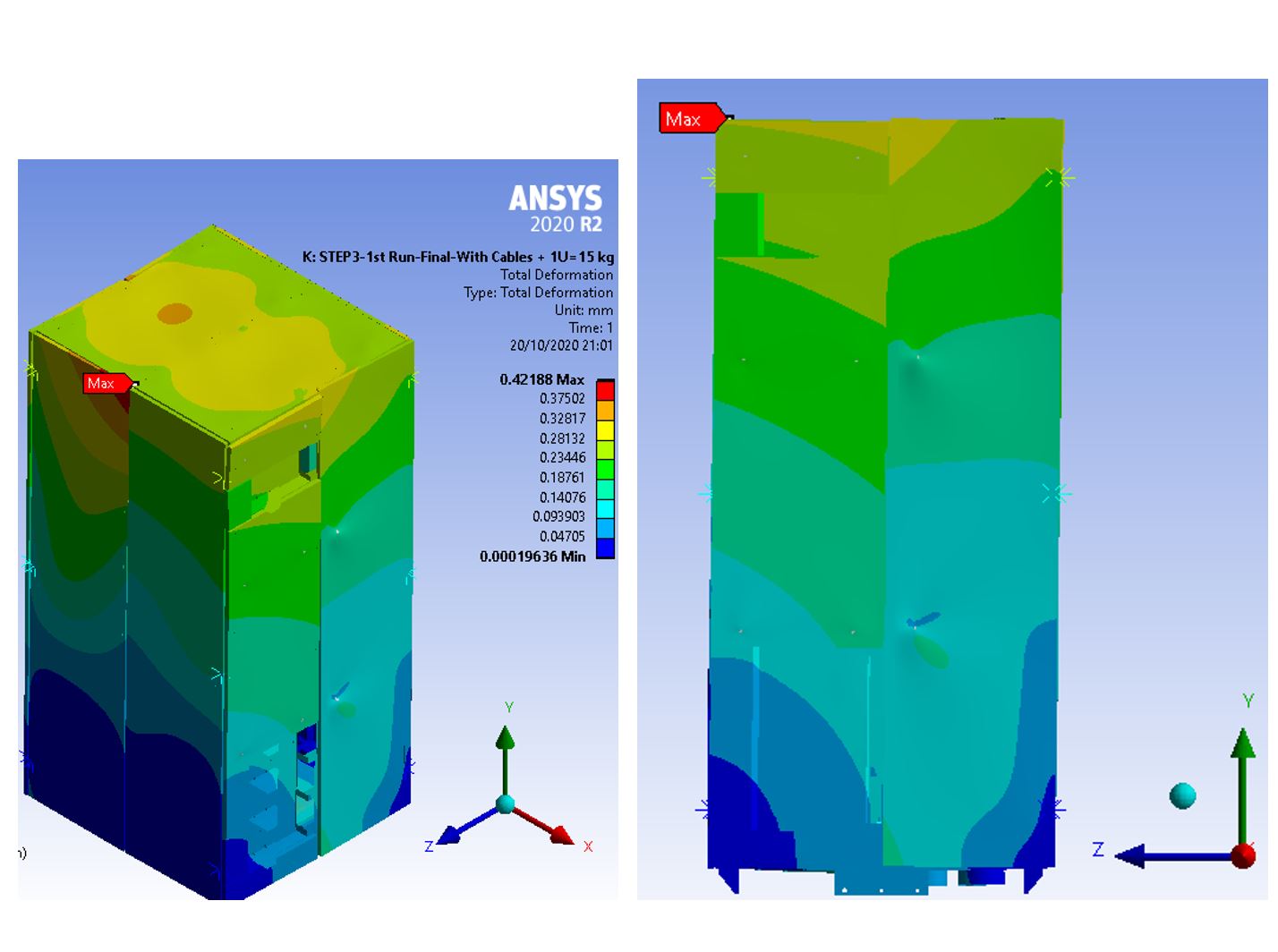Click the Total Deformation result name line
The width and height of the screenshot is (1278, 952).
pyautogui.click(x=557, y=275)
